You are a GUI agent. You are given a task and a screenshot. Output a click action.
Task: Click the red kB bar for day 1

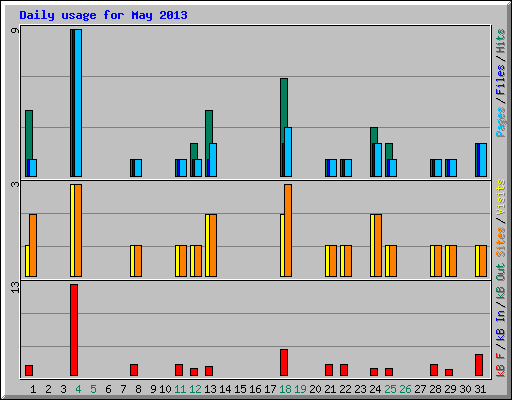click(x=29, y=370)
